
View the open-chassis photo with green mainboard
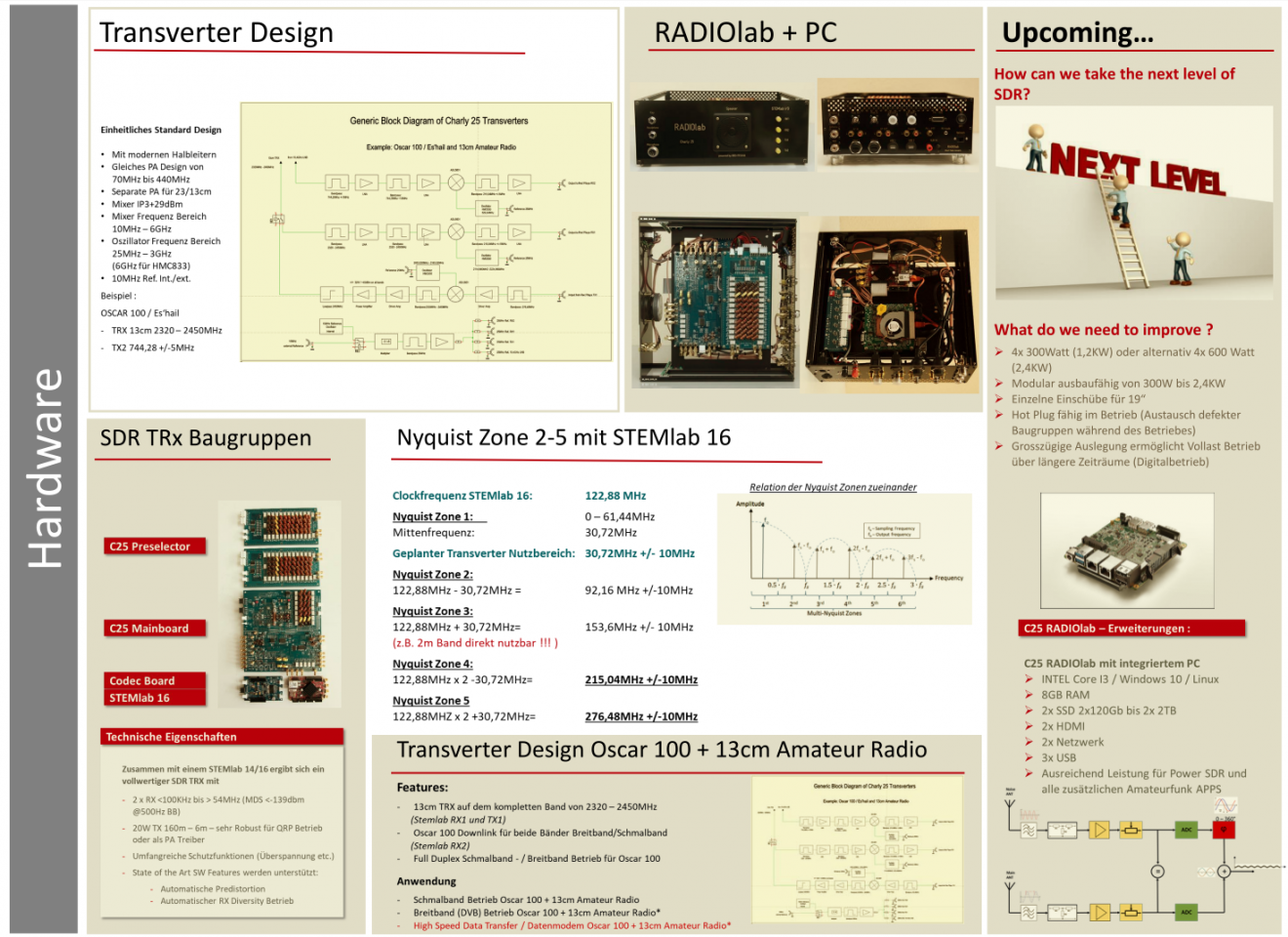click(x=716, y=301)
